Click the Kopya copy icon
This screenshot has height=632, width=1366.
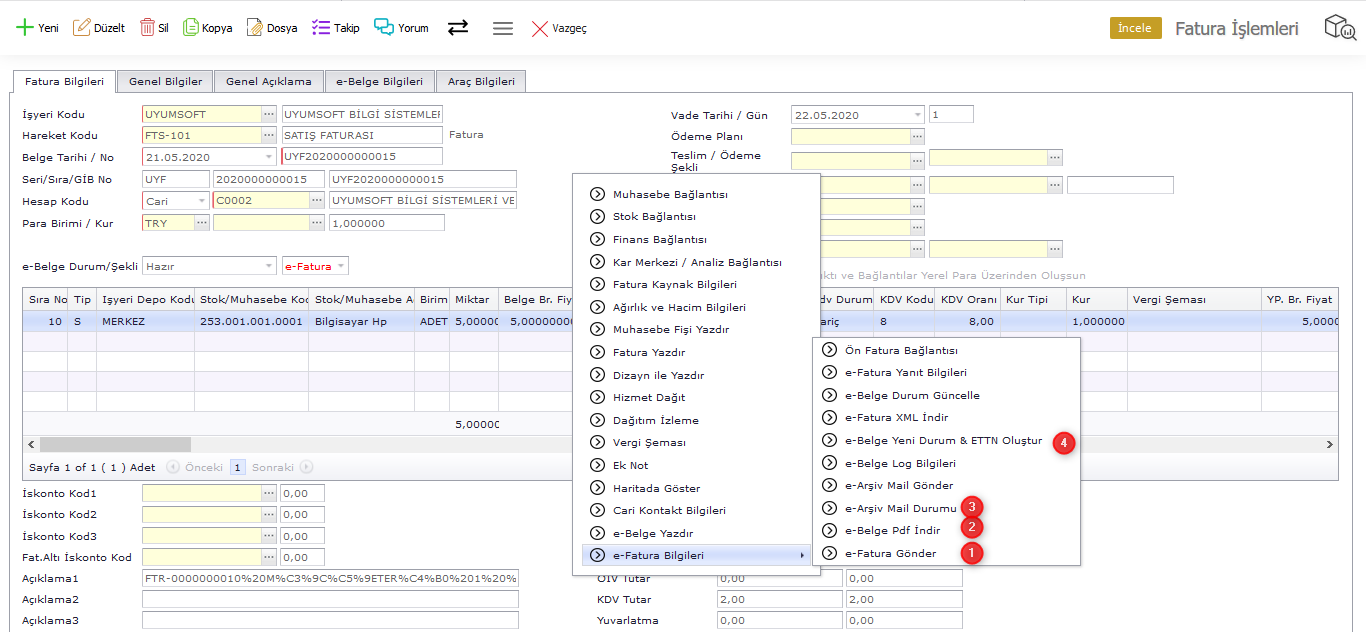pyautogui.click(x=191, y=28)
